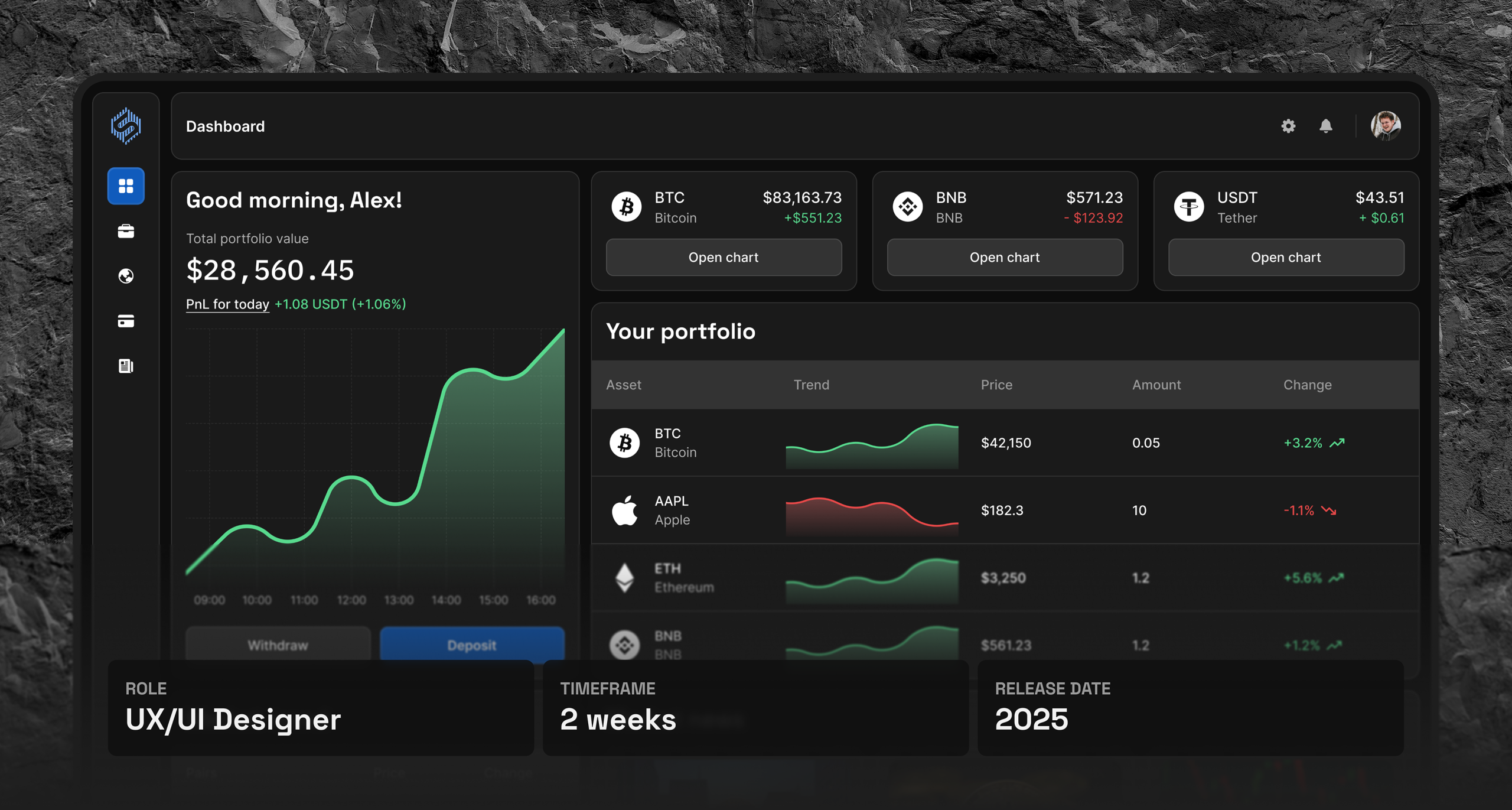The width and height of the screenshot is (1512, 810).
Task: Open the briefcase portfolio sidebar icon
Action: point(126,231)
